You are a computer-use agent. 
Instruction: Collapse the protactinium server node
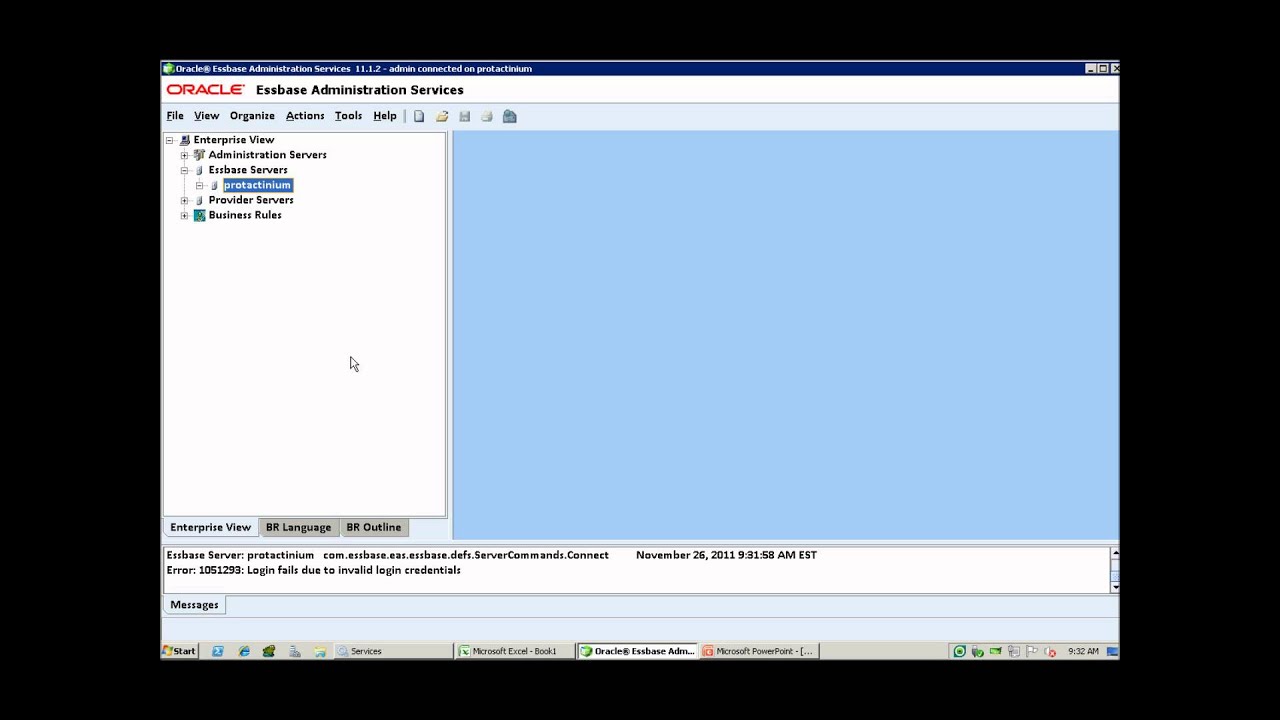coord(199,185)
